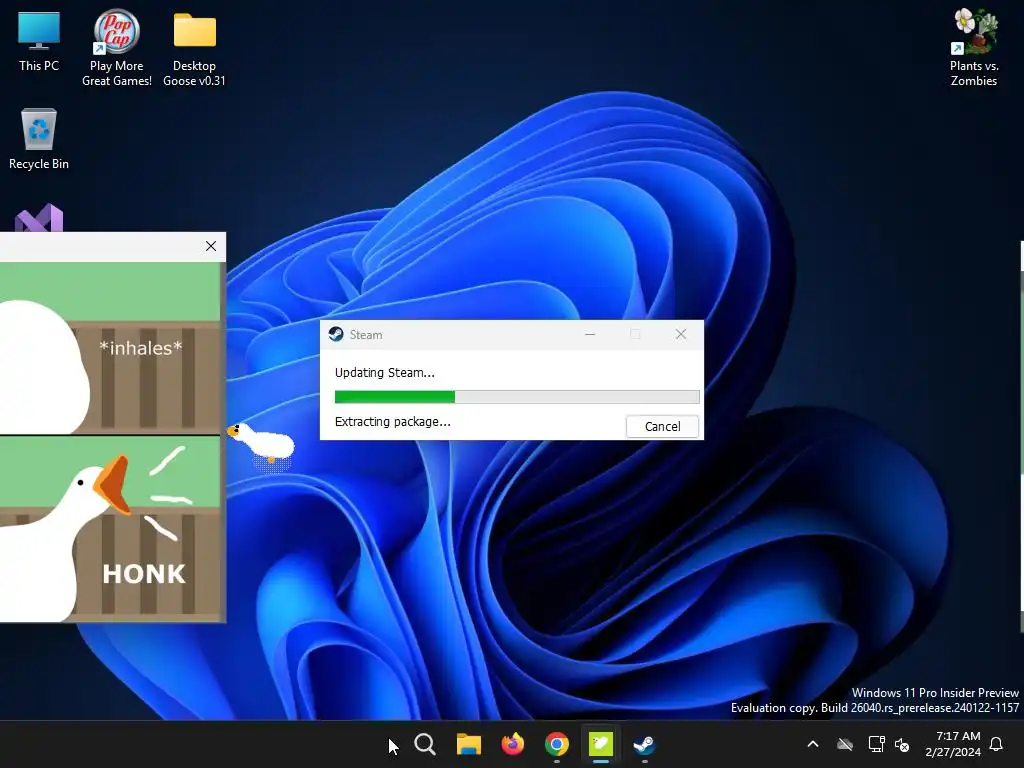Click the OneDrive cloud tray icon
This screenshot has width=1024, height=768.
tap(845, 744)
